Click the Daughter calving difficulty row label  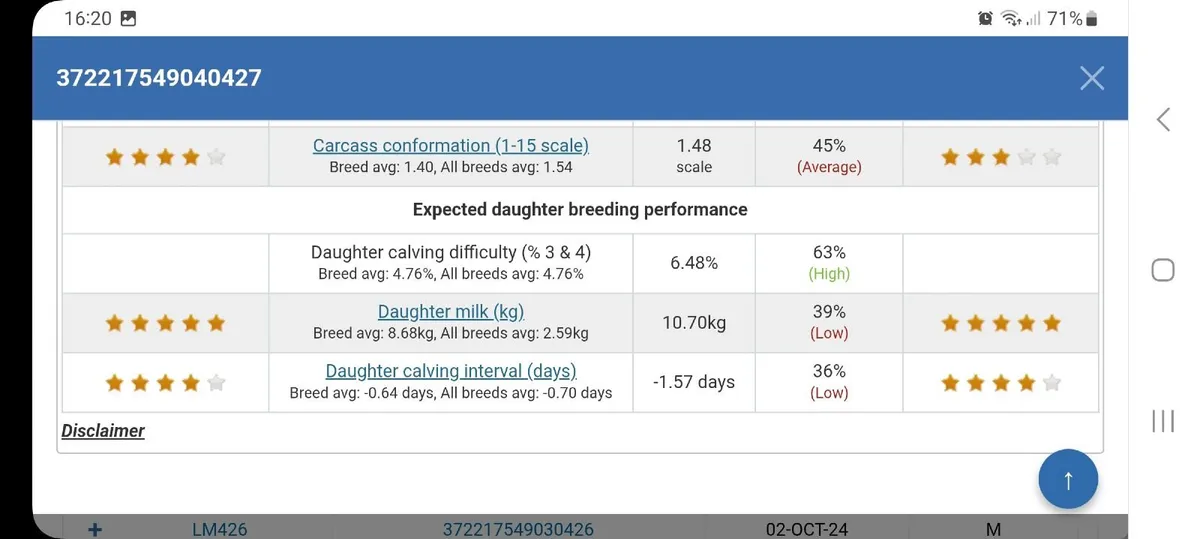[450, 253]
